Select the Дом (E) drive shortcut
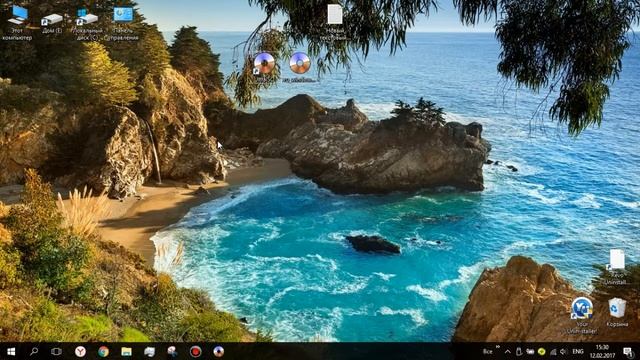Screen dimensions: 640x360 pyautogui.click(x=52, y=22)
